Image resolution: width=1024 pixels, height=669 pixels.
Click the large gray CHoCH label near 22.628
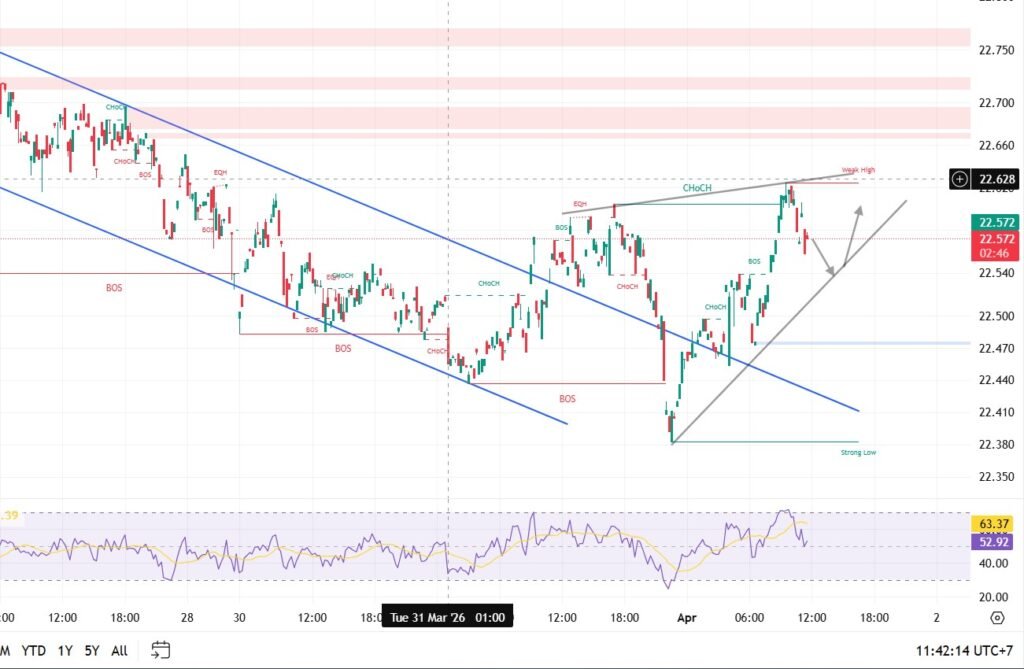pyautogui.click(x=697, y=188)
